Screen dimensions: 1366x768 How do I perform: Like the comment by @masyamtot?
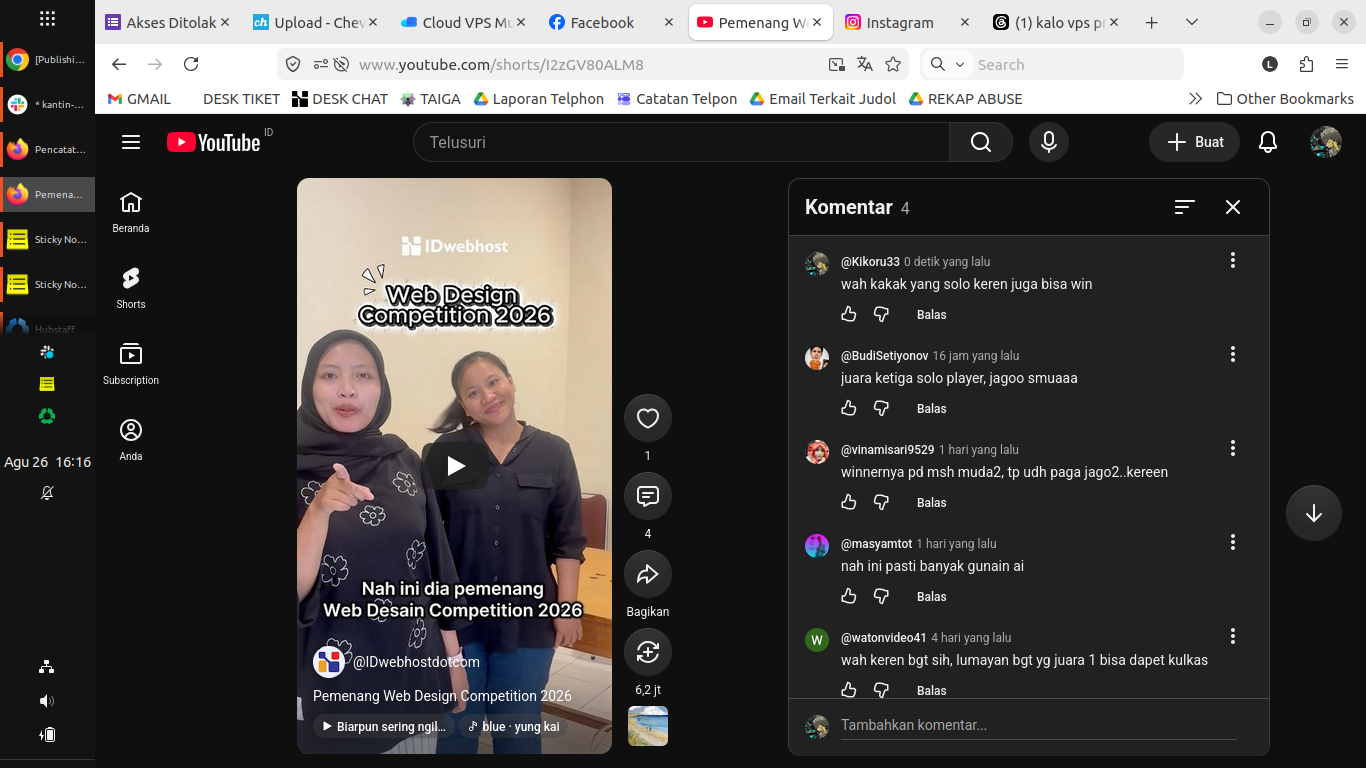tap(849, 596)
